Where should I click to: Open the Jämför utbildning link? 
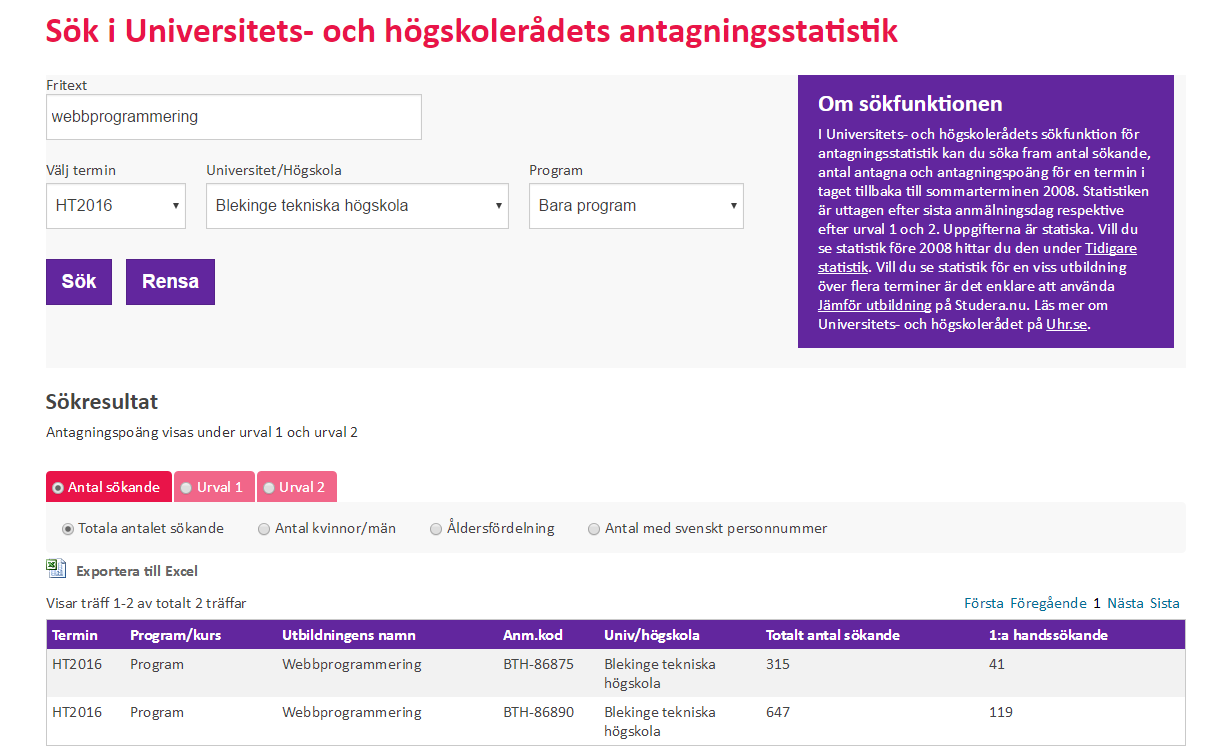coord(875,305)
